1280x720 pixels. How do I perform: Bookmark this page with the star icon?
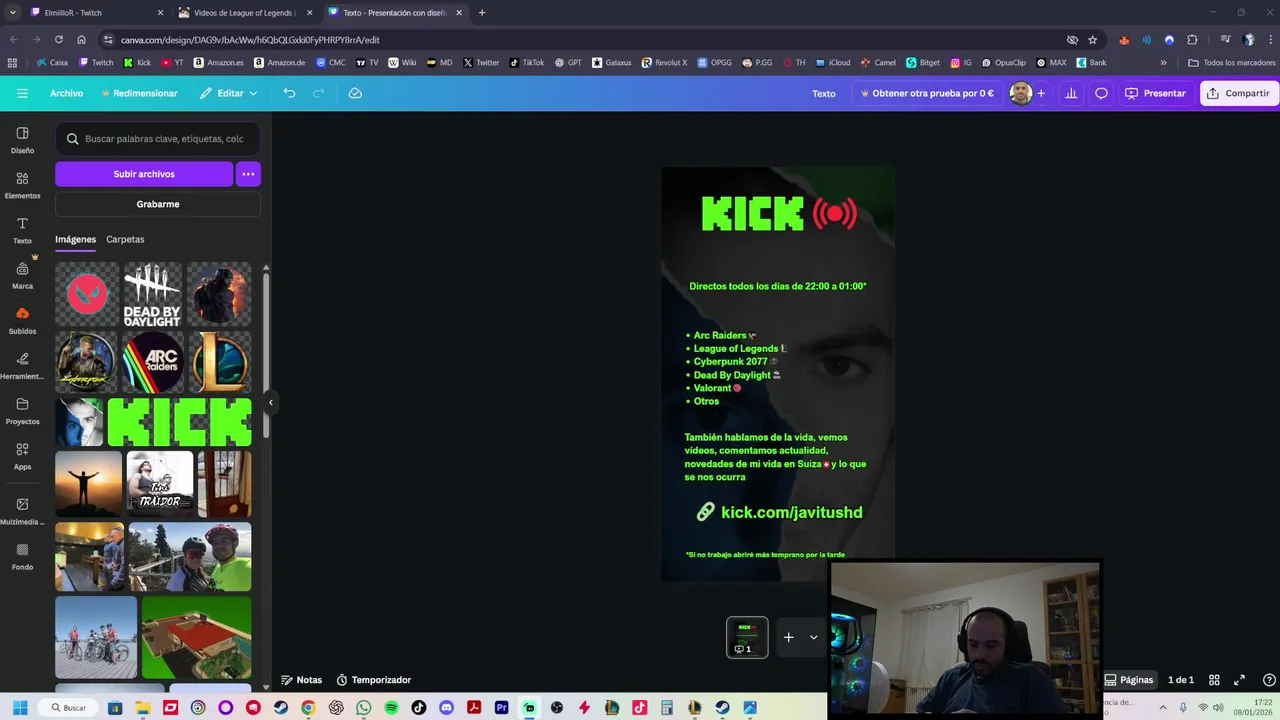pyautogui.click(x=1093, y=40)
